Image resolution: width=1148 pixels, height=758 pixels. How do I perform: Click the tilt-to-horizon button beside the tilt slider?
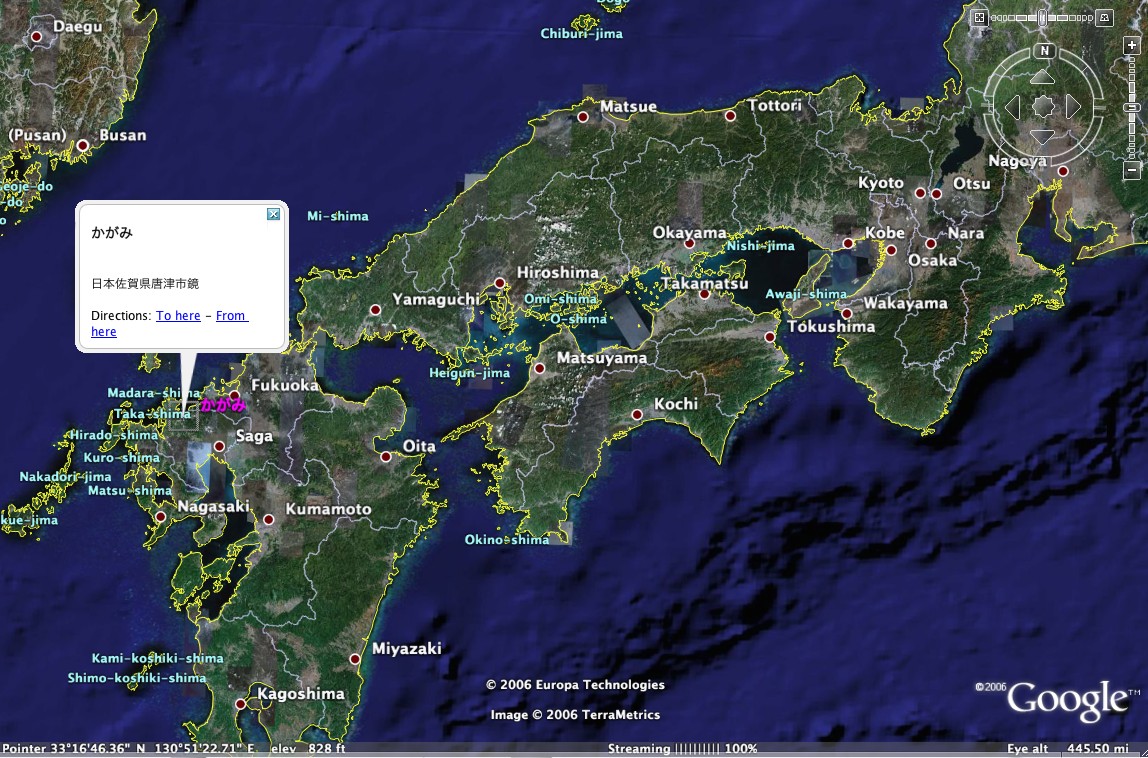point(1104,18)
